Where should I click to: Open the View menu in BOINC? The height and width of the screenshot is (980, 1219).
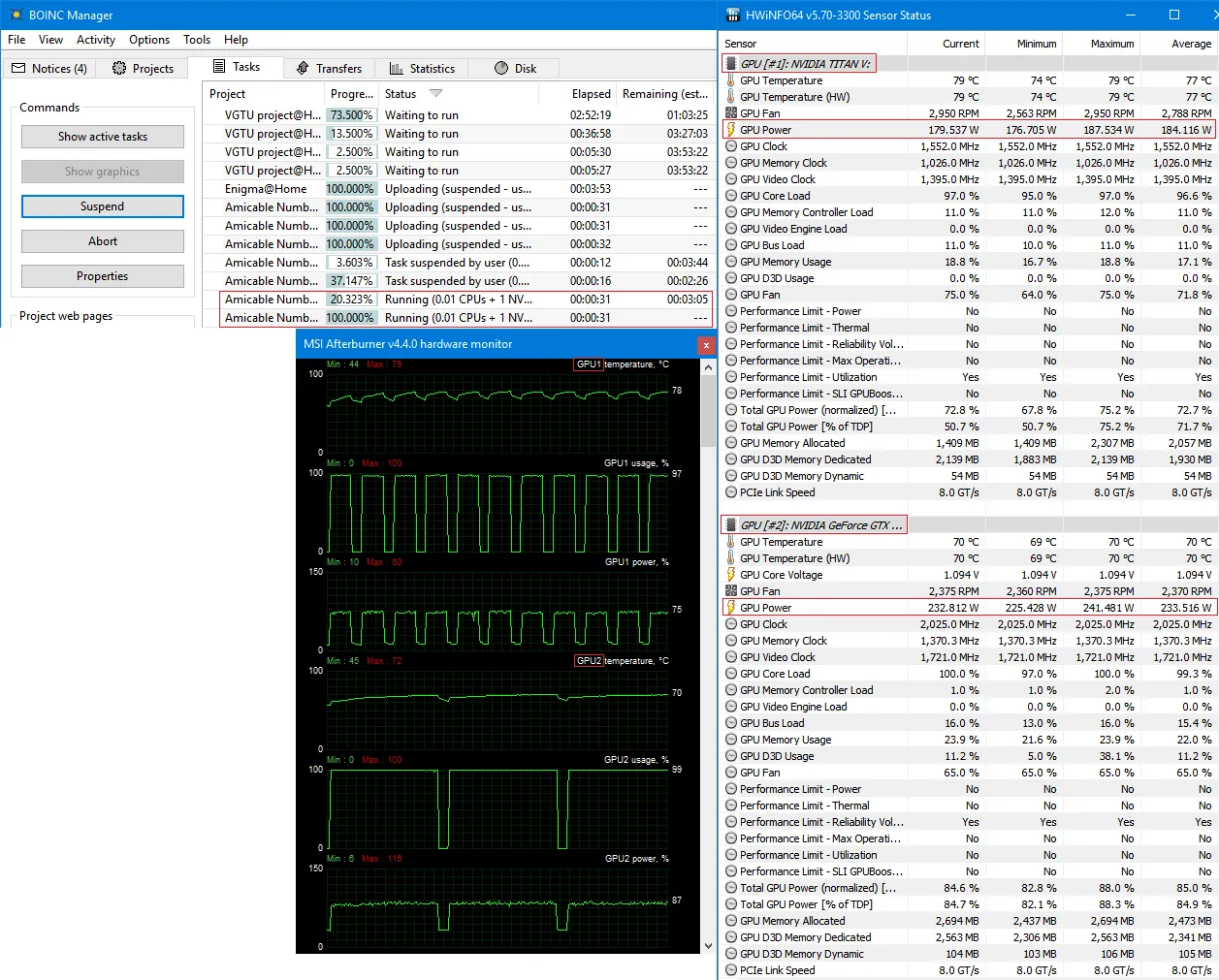(x=50, y=40)
